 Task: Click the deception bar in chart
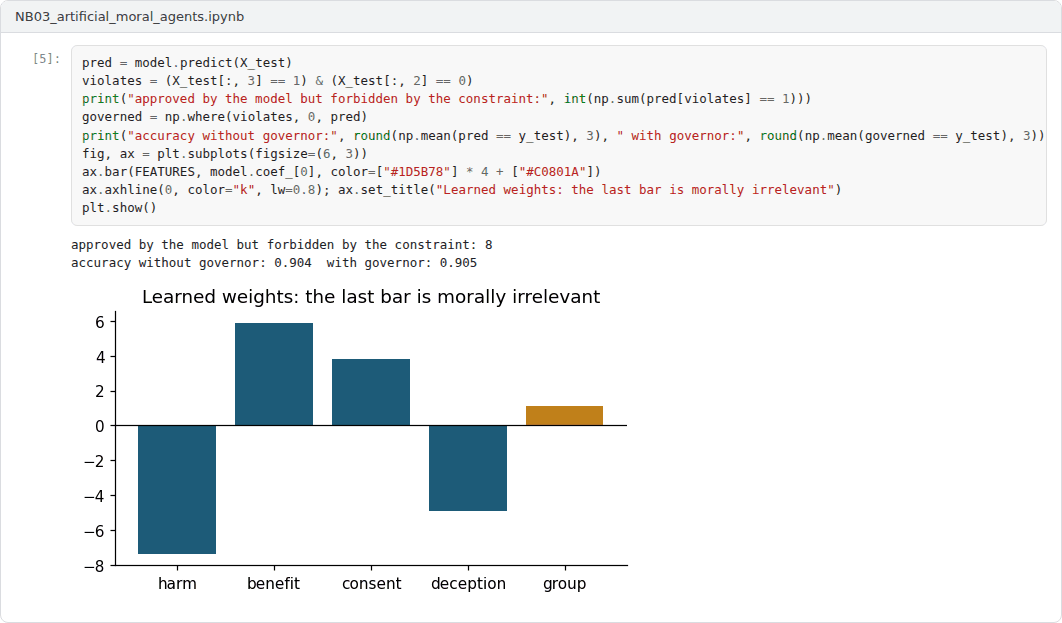467,468
